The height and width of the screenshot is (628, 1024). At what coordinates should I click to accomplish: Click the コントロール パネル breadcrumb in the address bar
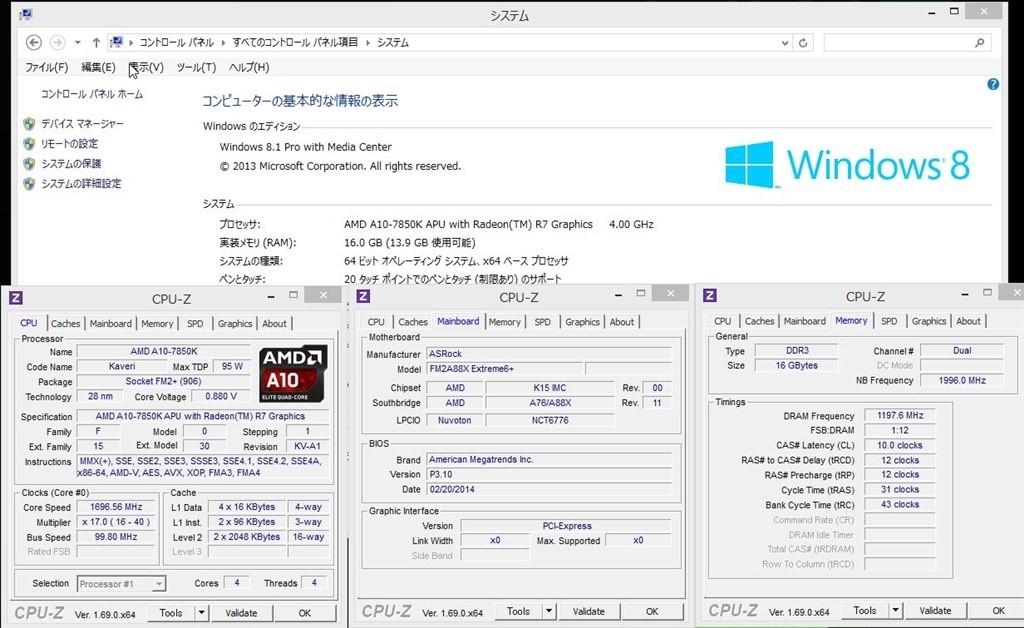point(176,42)
